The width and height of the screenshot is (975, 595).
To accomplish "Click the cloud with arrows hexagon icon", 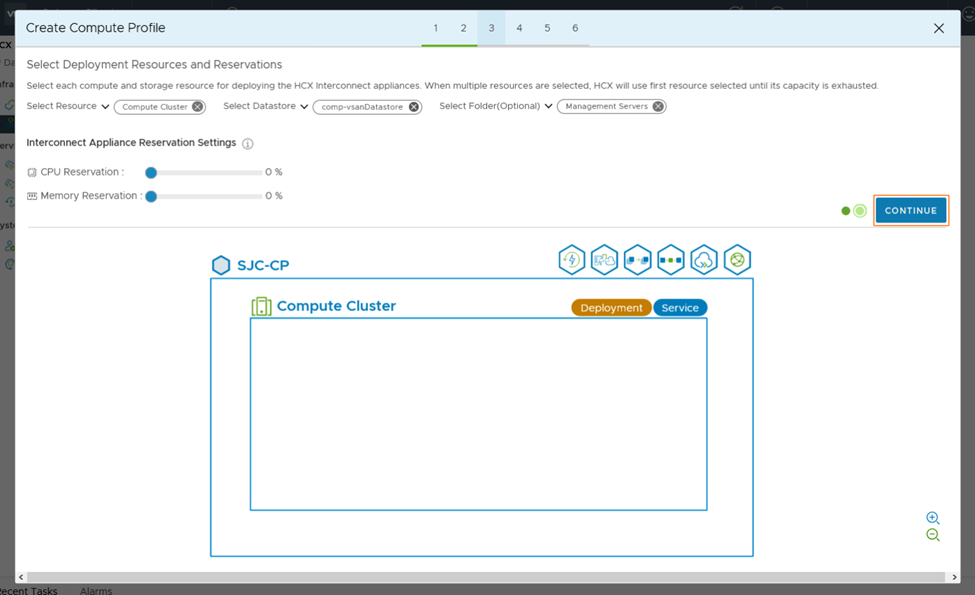I will pos(704,260).
